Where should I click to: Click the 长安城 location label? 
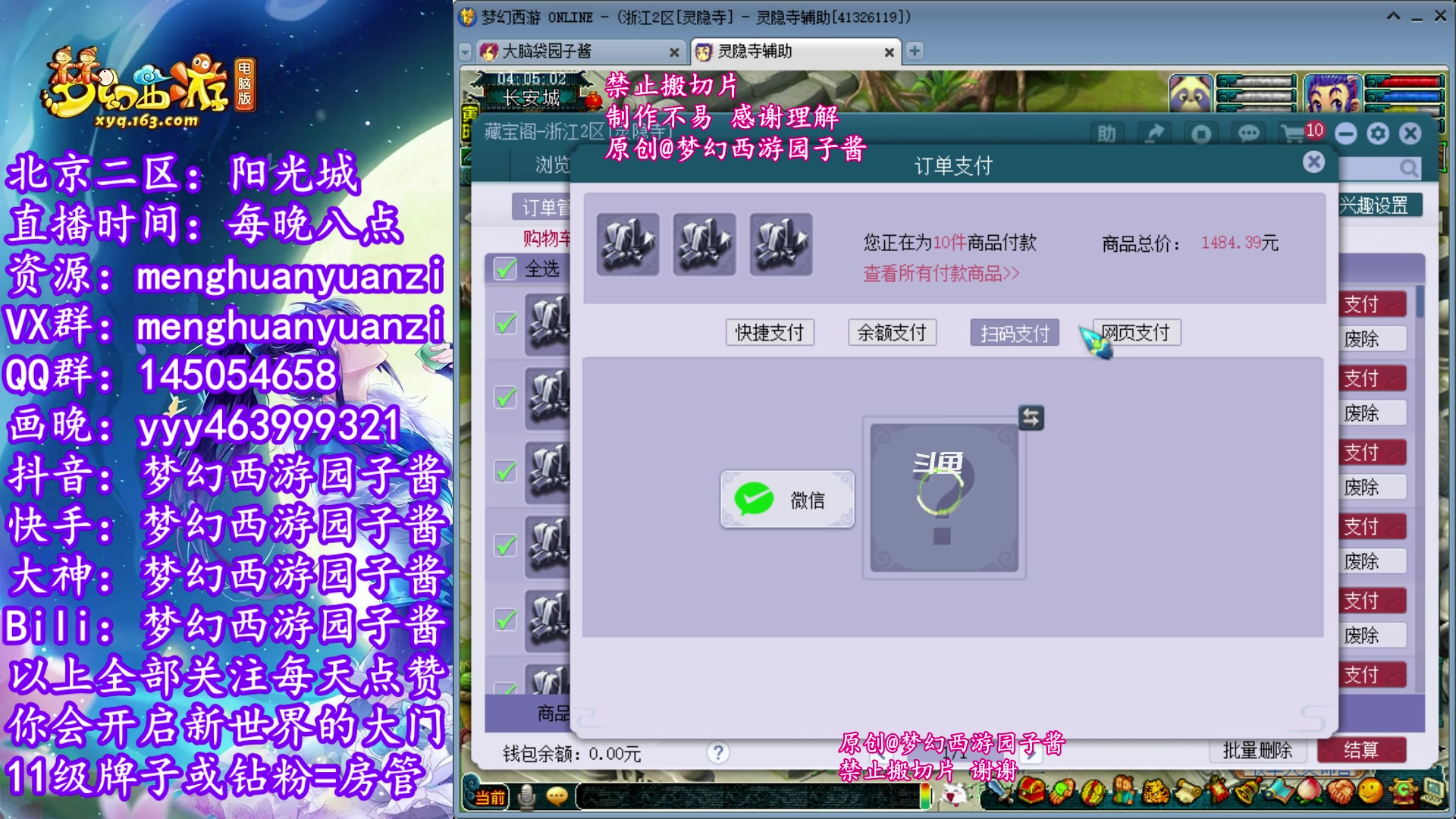[532, 98]
